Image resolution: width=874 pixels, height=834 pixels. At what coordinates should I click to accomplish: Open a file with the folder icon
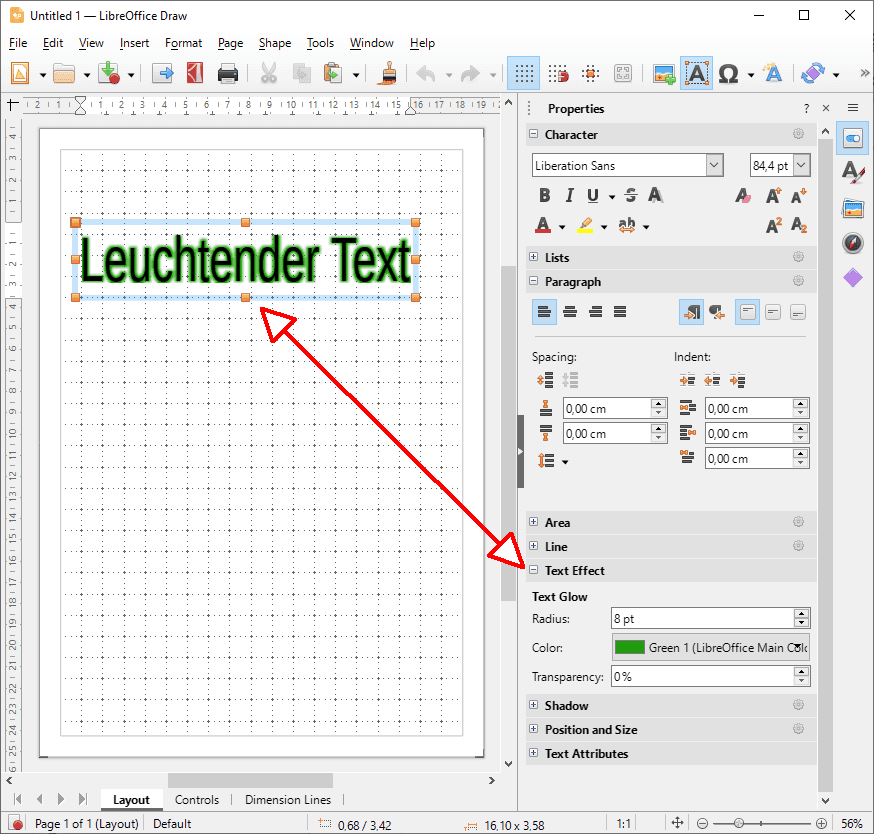pos(64,73)
